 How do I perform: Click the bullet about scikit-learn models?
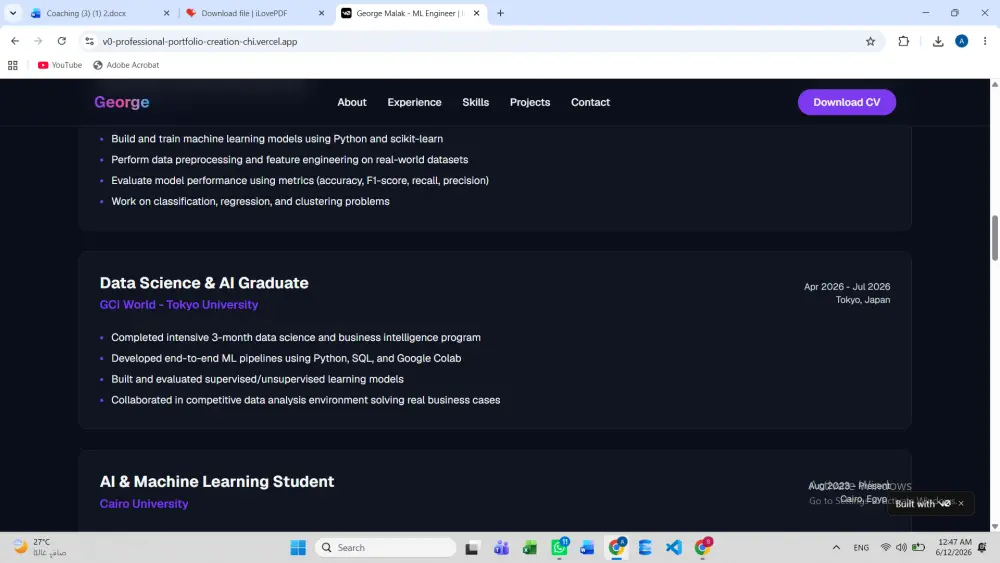click(x=277, y=139)
